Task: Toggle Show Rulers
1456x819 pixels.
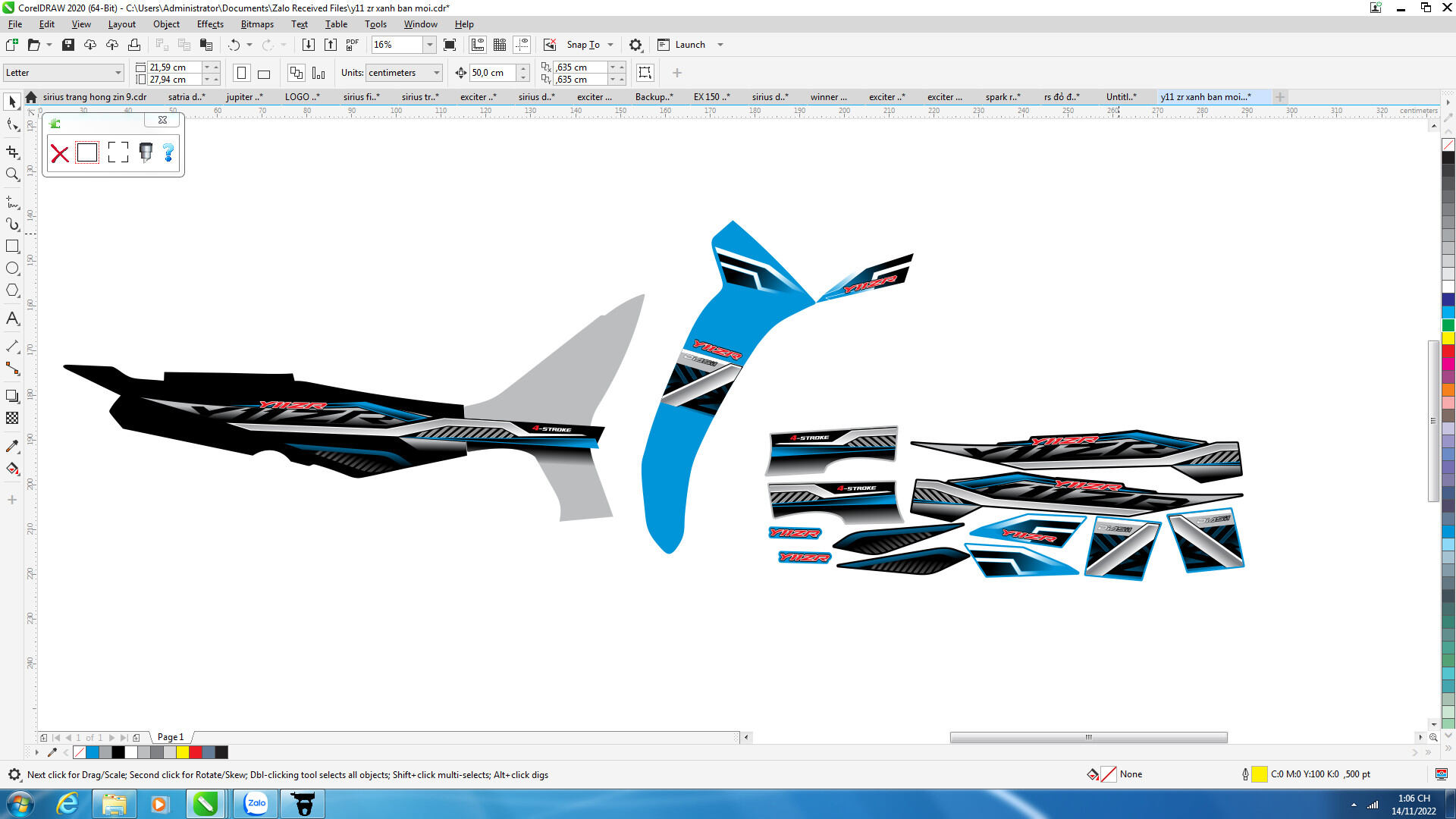Action: (x=478, y=45)
